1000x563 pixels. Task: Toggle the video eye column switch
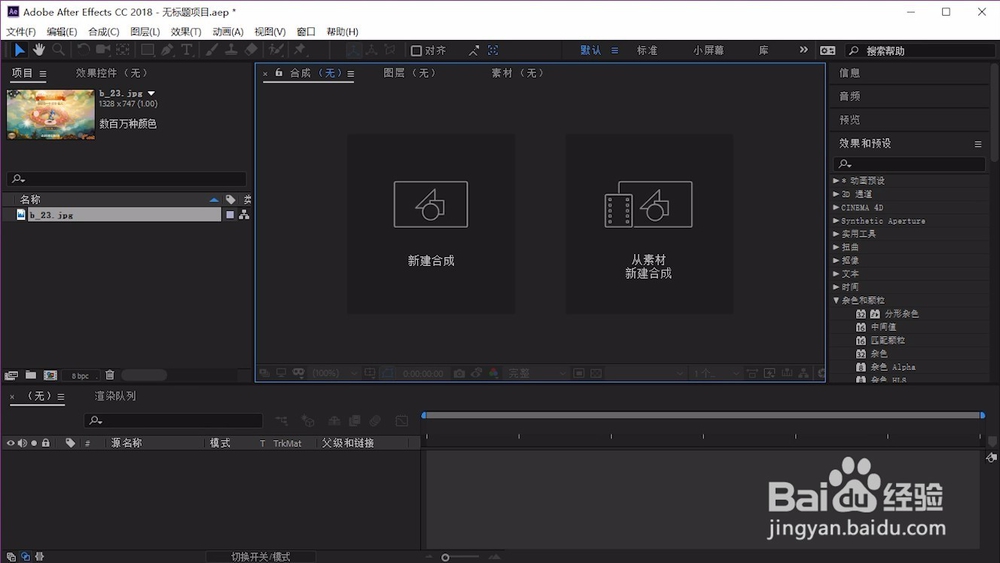[10, 442]
